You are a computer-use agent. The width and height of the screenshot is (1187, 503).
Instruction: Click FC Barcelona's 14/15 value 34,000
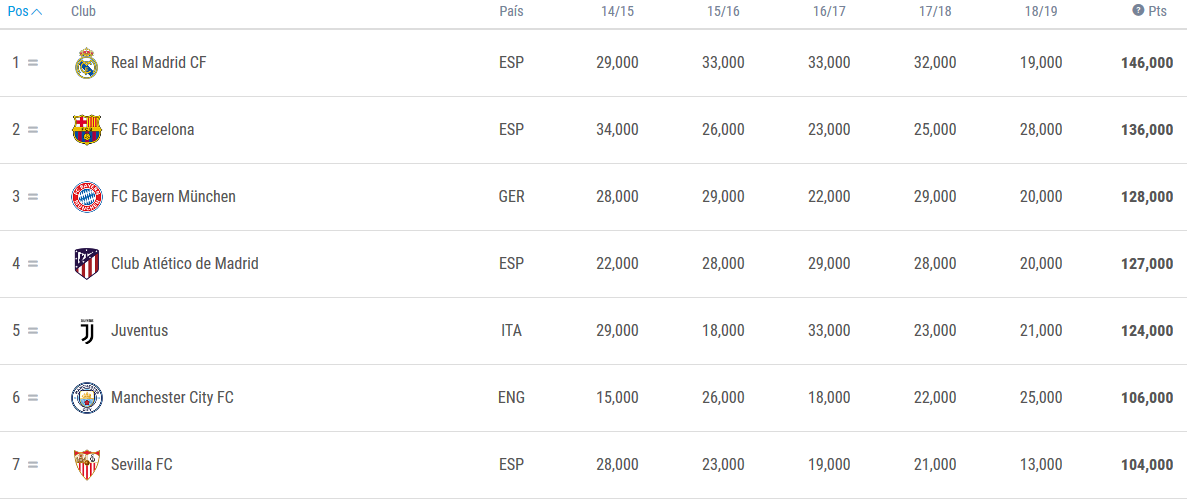[x=617, y=130]
